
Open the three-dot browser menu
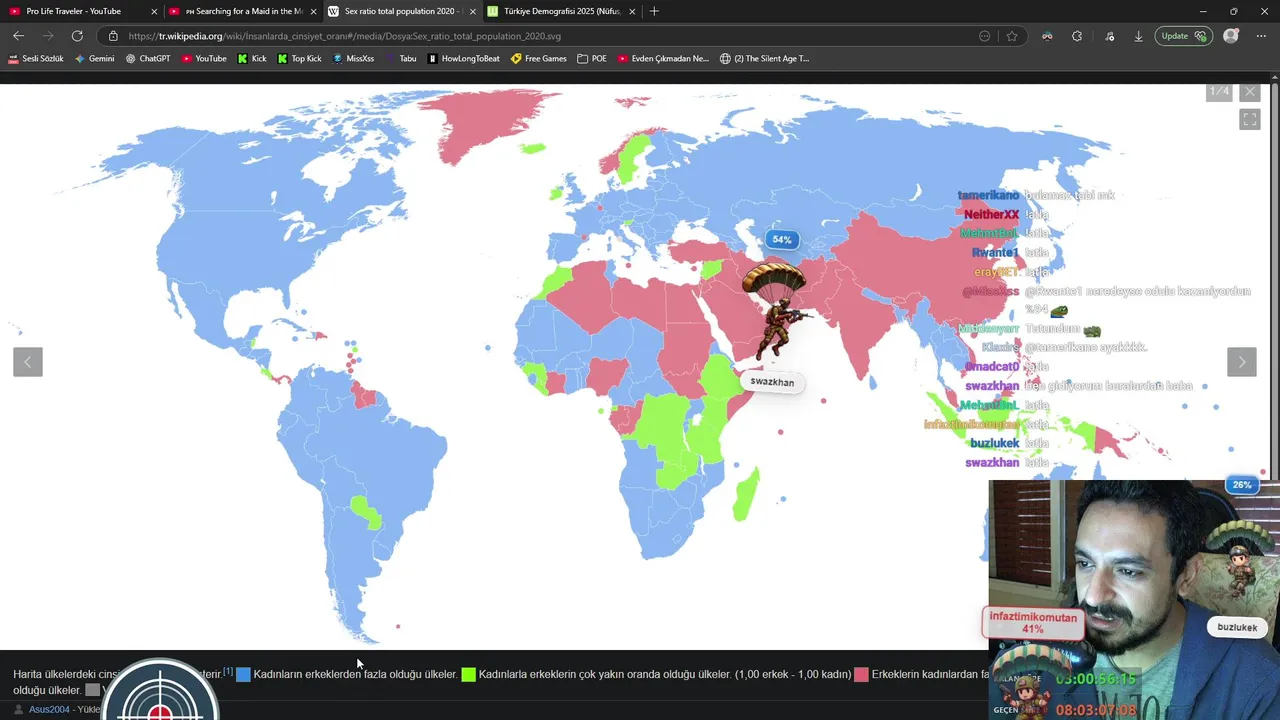1260,36
